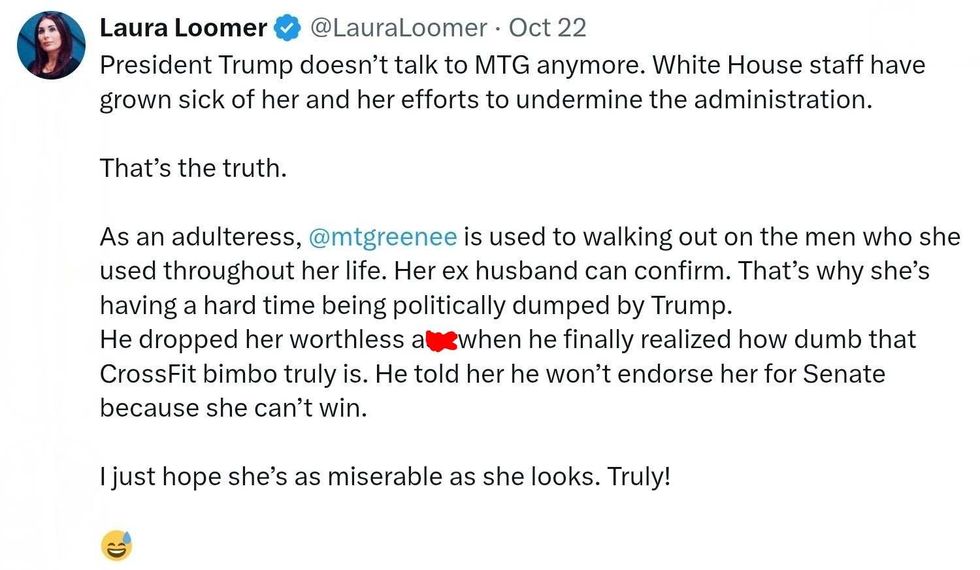Viewport: 980px width, 570px height.
Task: Click the sweat-smile emoji
Action: 116,545
